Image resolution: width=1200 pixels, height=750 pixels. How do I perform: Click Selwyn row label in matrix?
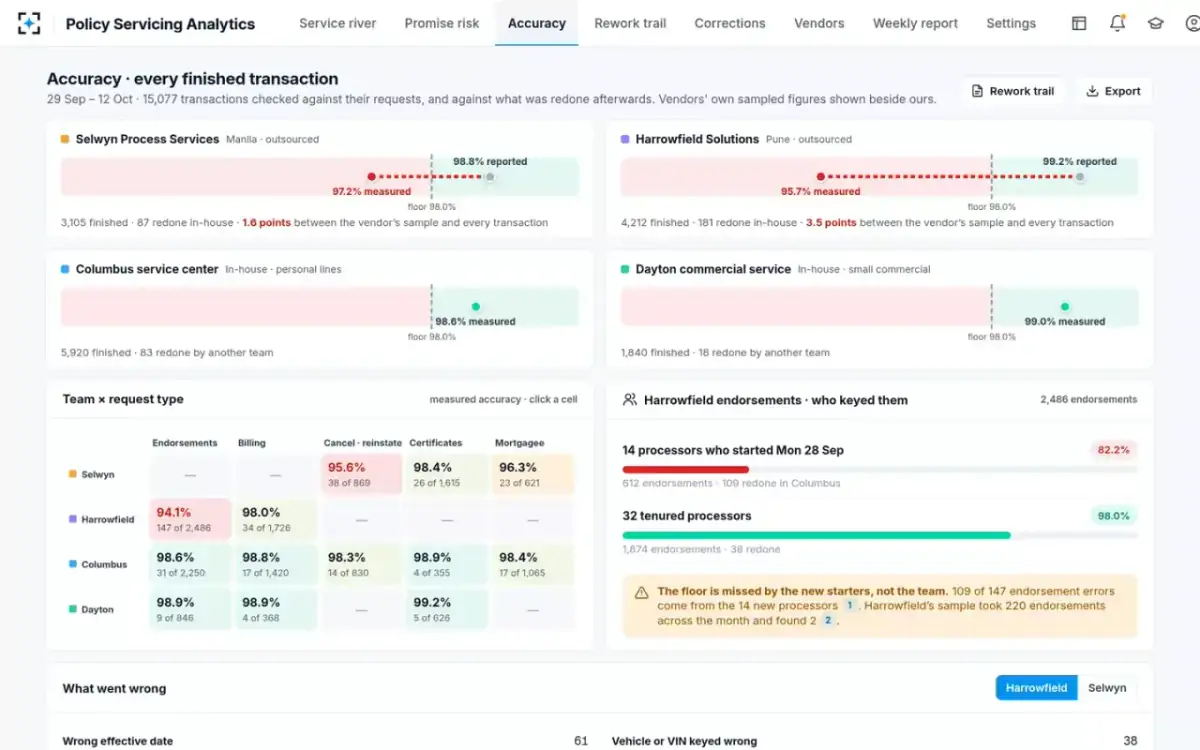click(91, 475)
